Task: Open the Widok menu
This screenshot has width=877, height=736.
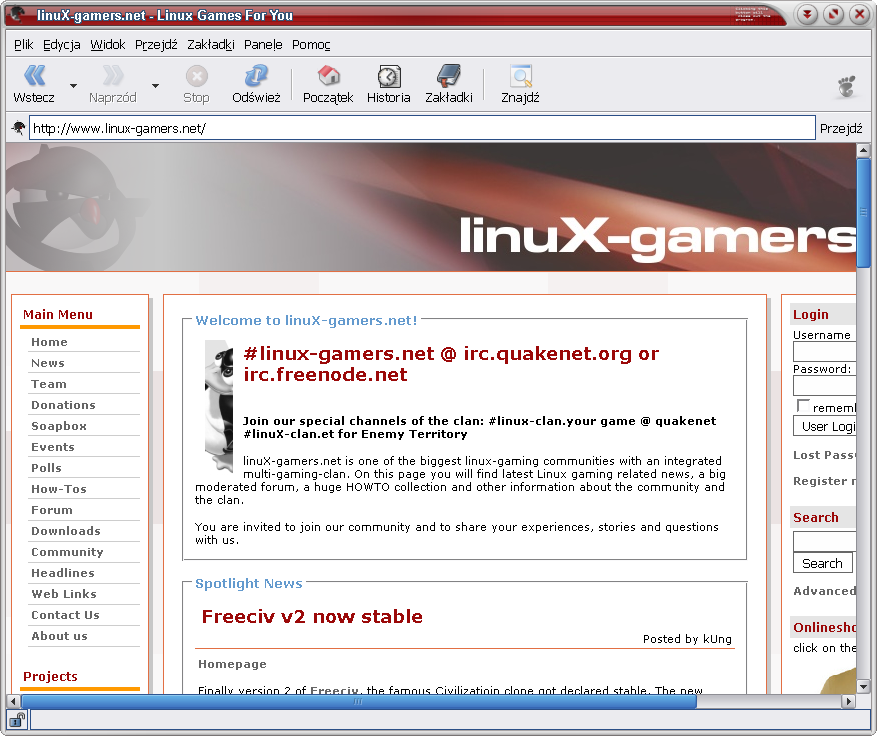Action: [x=108, y=44]
